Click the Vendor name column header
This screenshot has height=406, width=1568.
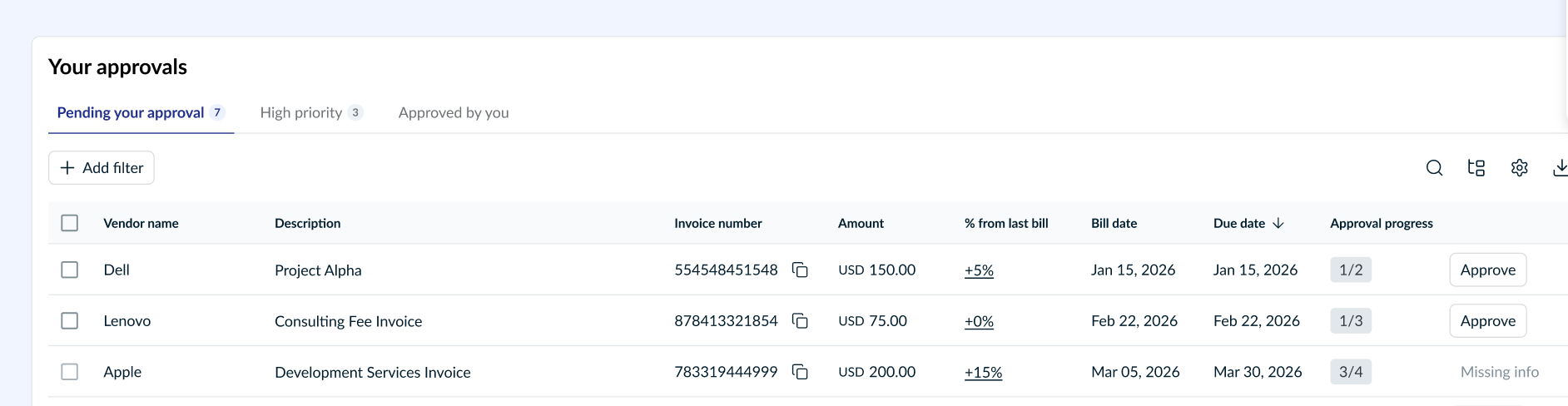tap(141, 223)
